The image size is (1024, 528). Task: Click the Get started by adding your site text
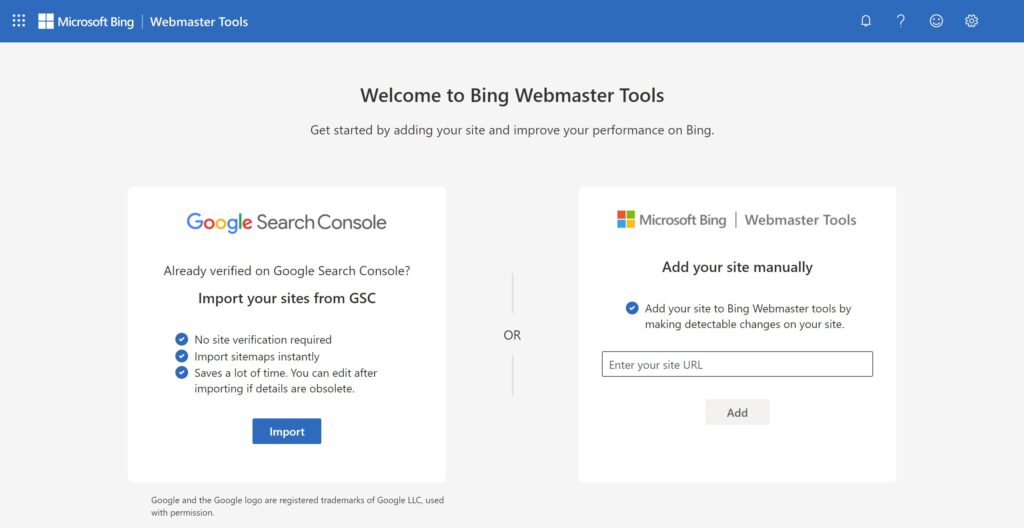point(512,130)
